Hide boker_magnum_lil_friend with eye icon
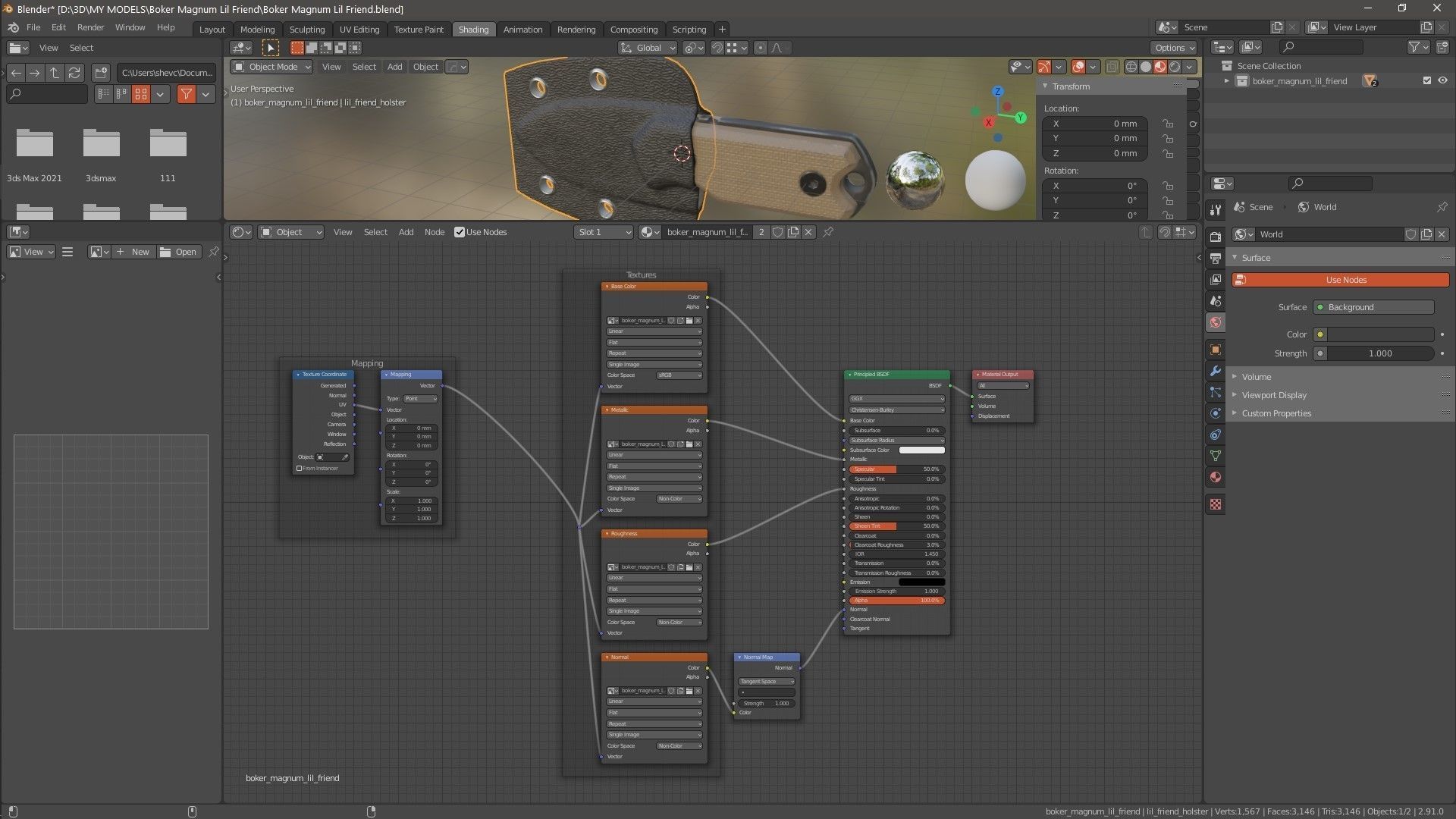 tap(1442, 80)
